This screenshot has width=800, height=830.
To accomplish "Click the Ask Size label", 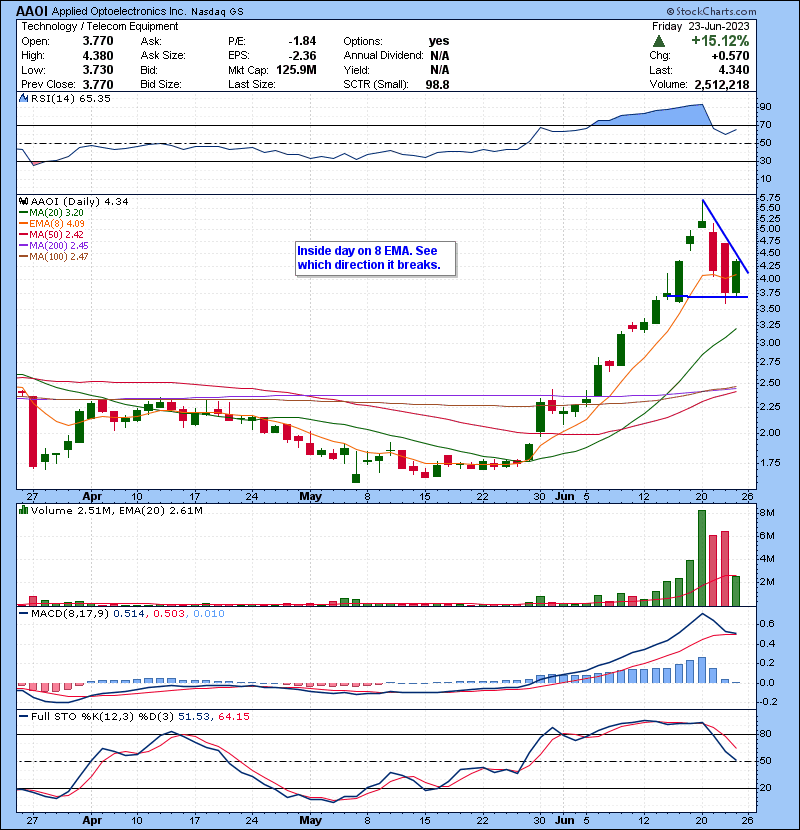I will (163, 56).
